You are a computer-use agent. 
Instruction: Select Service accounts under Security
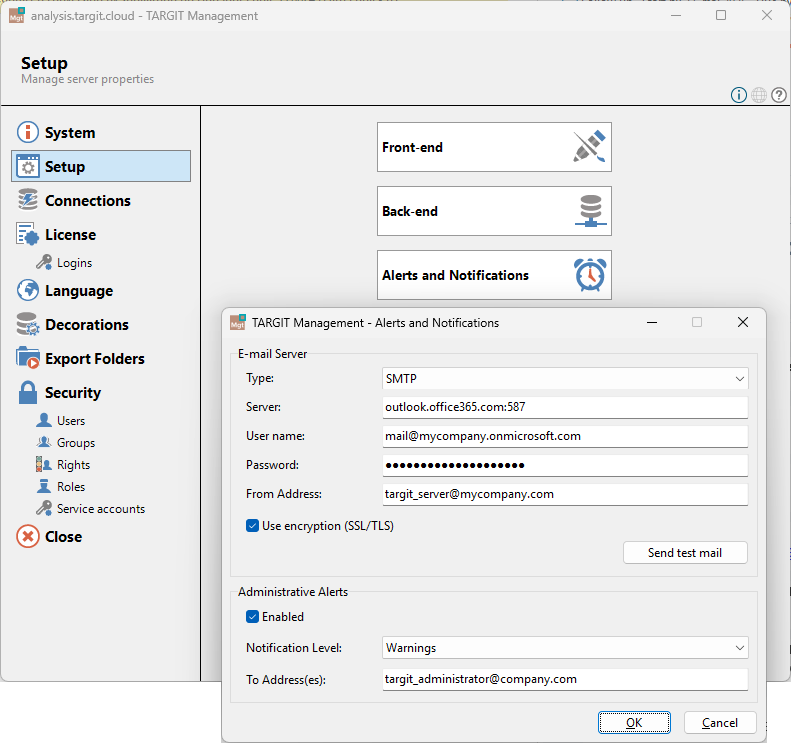click(x=101, y=509)
